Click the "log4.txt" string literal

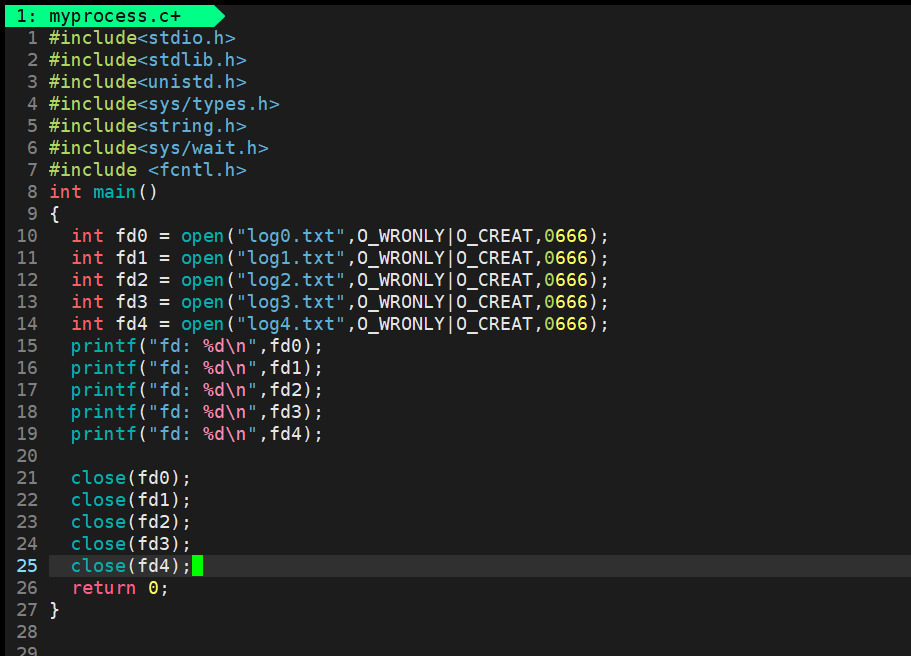point(291,324)
